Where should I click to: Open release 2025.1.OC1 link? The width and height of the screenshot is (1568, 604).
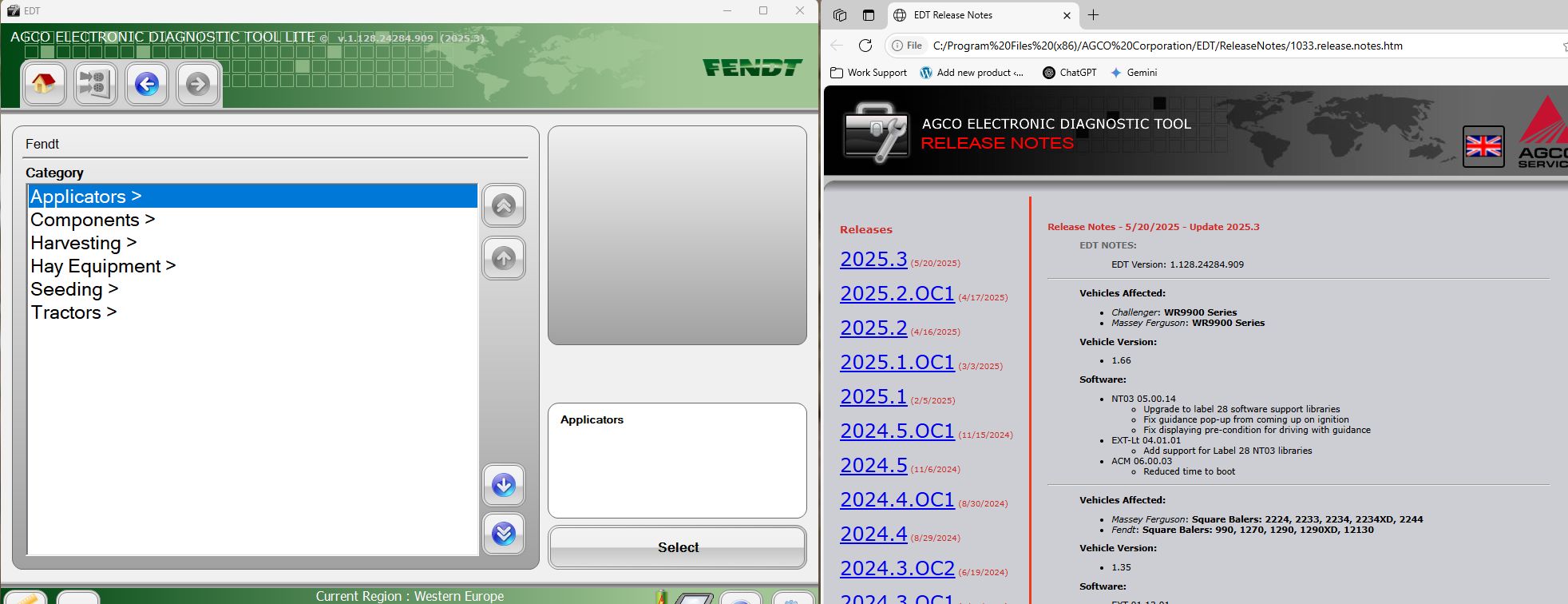click(897, 363)
